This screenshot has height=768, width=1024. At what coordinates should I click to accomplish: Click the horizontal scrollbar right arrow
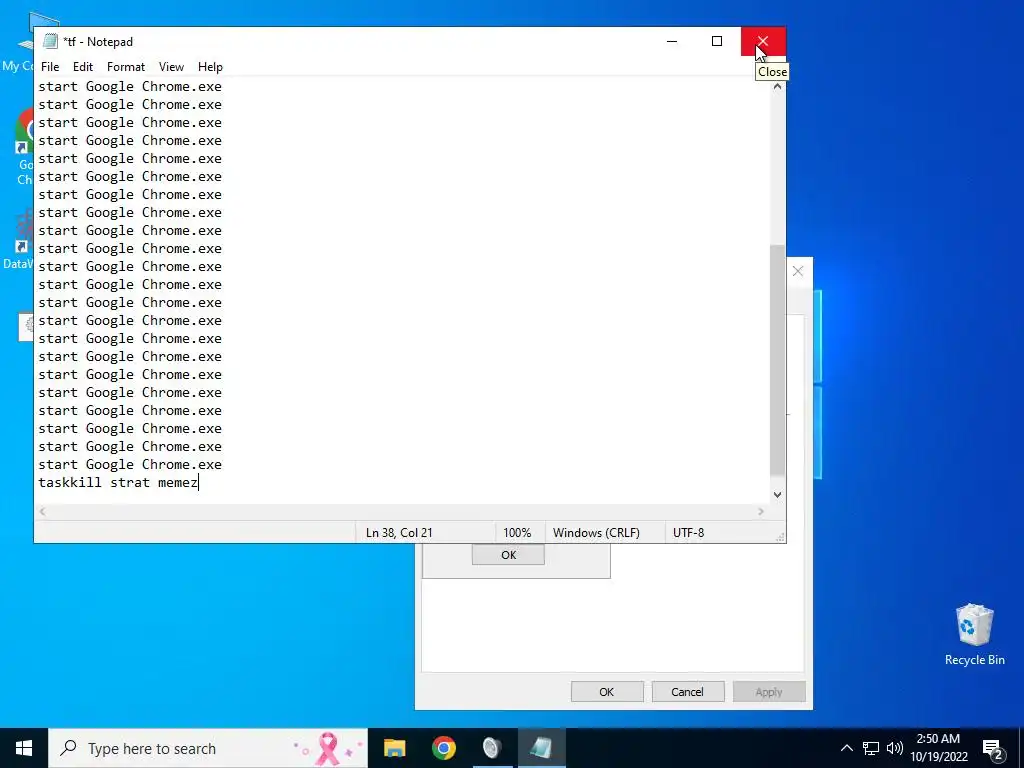[761, 511]
